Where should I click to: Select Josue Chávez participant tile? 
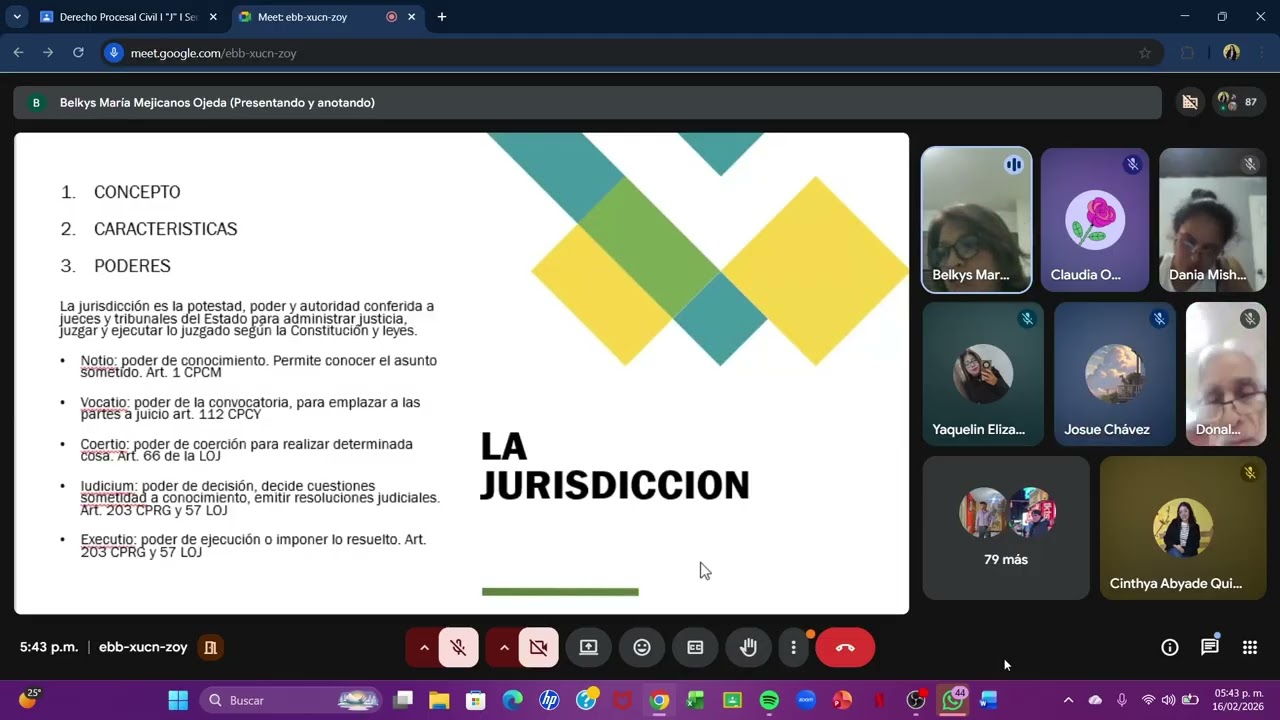[1114, 374]
